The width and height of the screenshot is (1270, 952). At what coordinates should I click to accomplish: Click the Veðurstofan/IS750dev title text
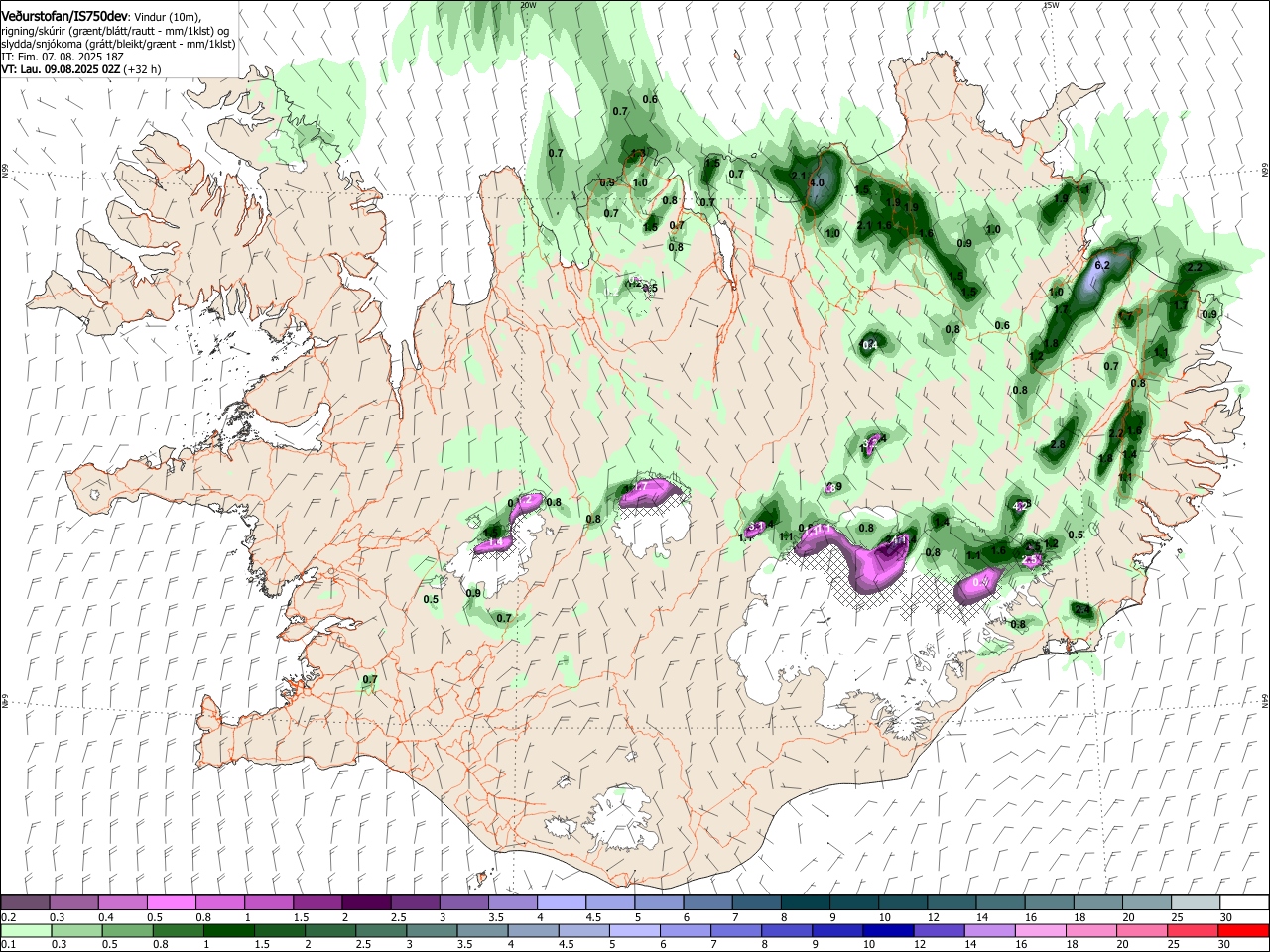64,15
